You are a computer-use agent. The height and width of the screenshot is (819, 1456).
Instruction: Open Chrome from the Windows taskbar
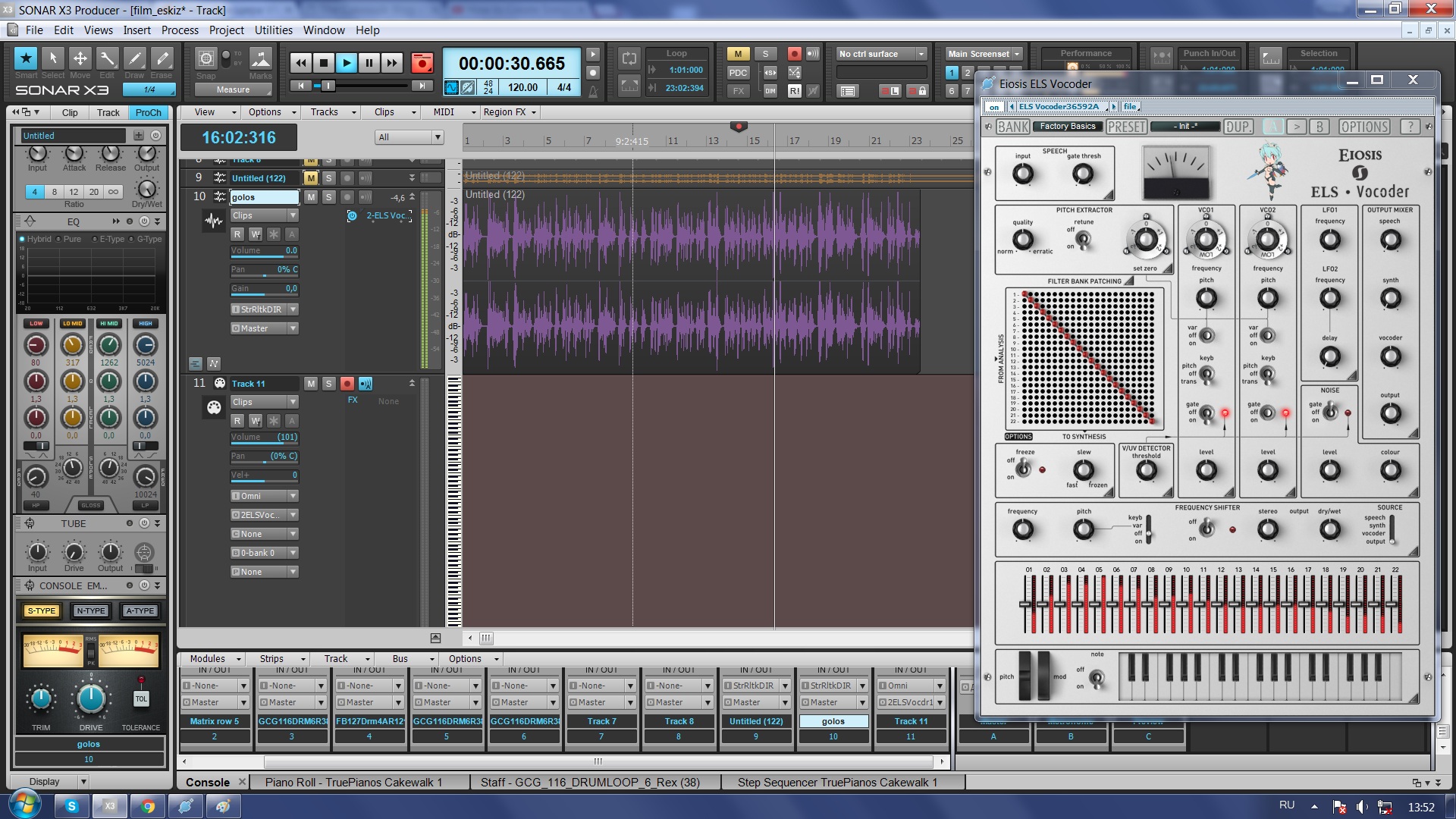click(x=148, y=806)
